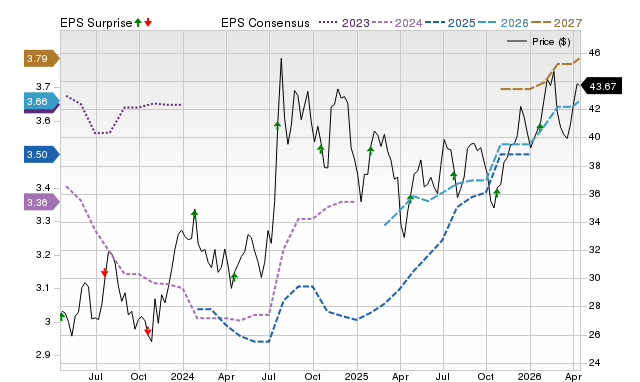Click the EPS Consensus legend label

coord(265,23)
